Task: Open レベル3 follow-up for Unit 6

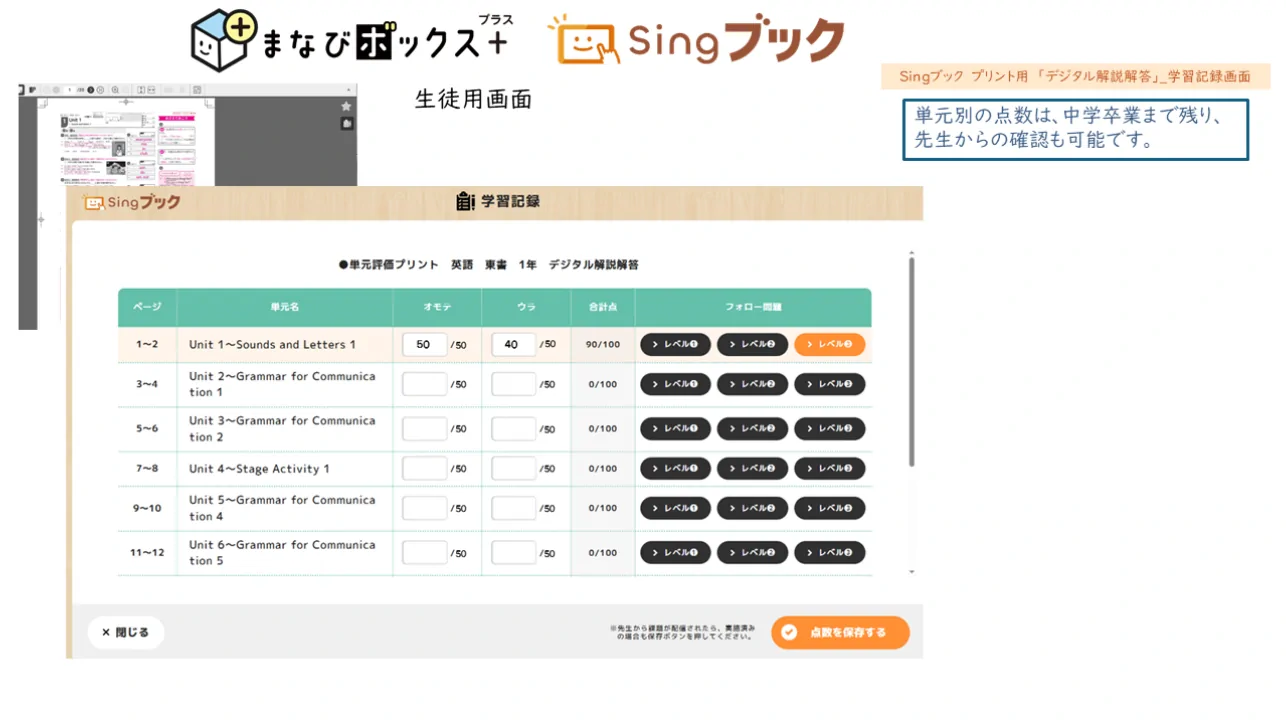Action: 829,552
